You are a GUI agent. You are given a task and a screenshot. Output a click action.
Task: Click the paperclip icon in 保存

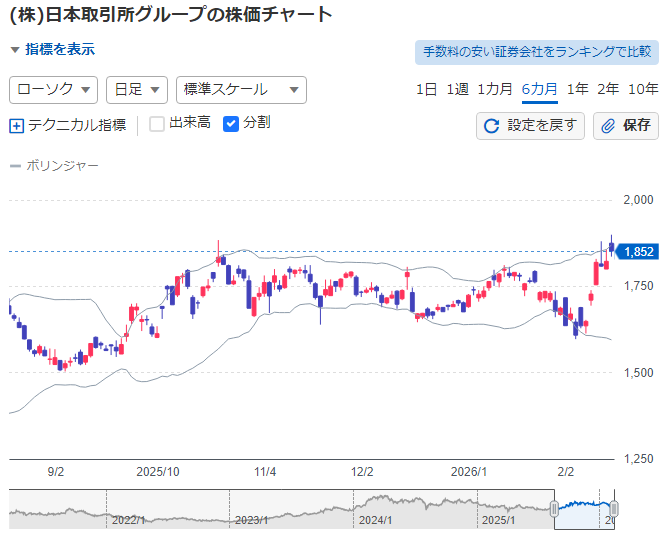(608, 126)
